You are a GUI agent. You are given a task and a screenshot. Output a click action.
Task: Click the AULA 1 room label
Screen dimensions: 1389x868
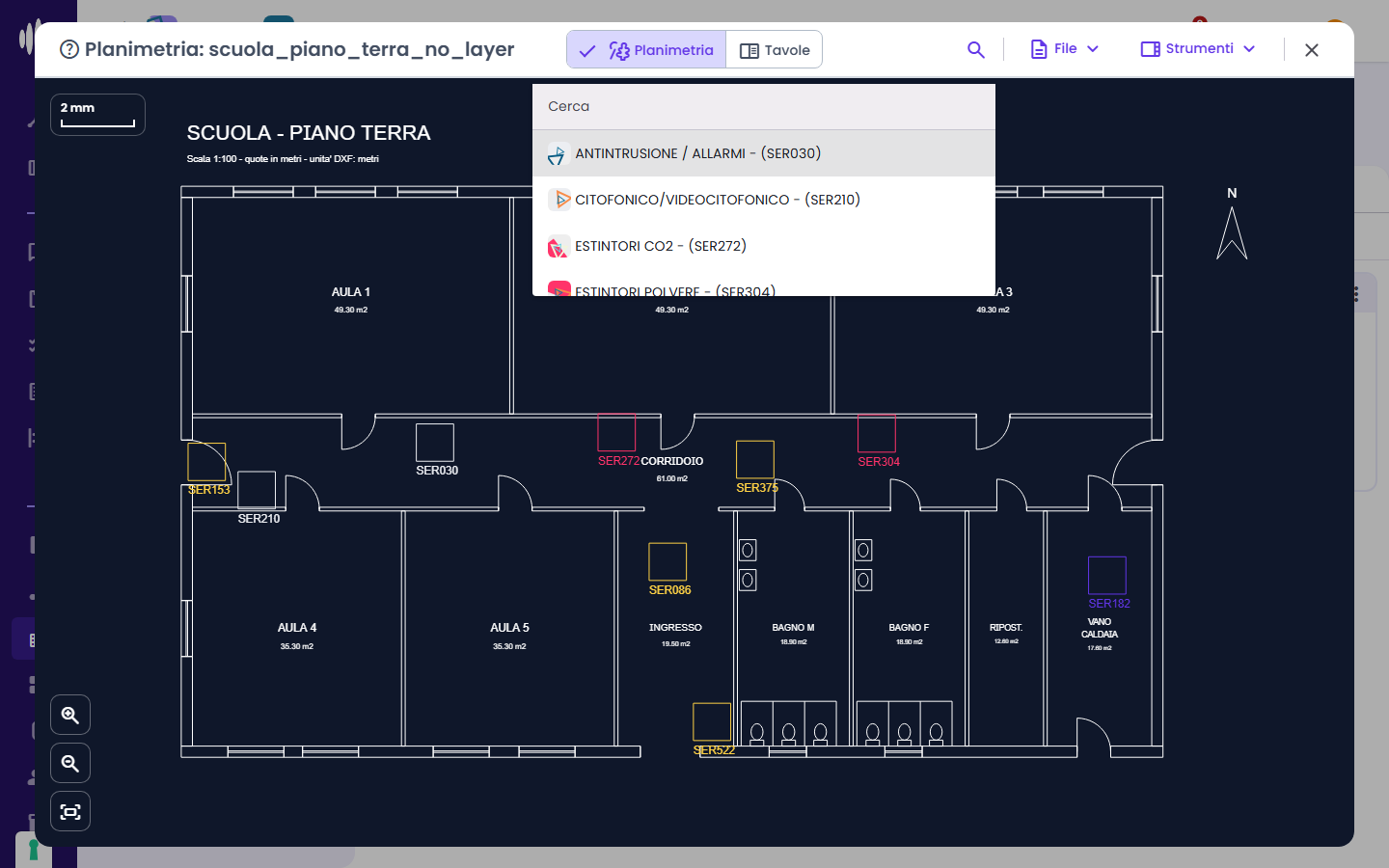tap(351, 292)
